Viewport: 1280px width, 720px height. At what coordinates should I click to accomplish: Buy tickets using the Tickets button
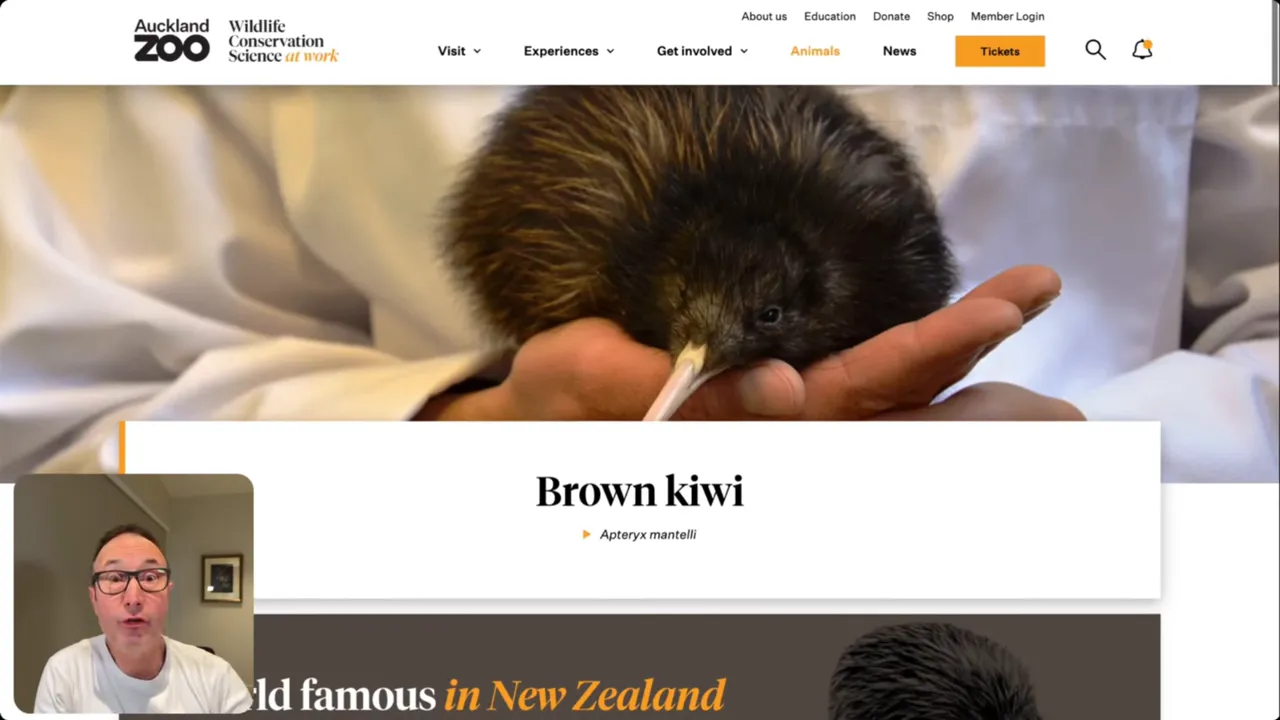pos(1000,51)
